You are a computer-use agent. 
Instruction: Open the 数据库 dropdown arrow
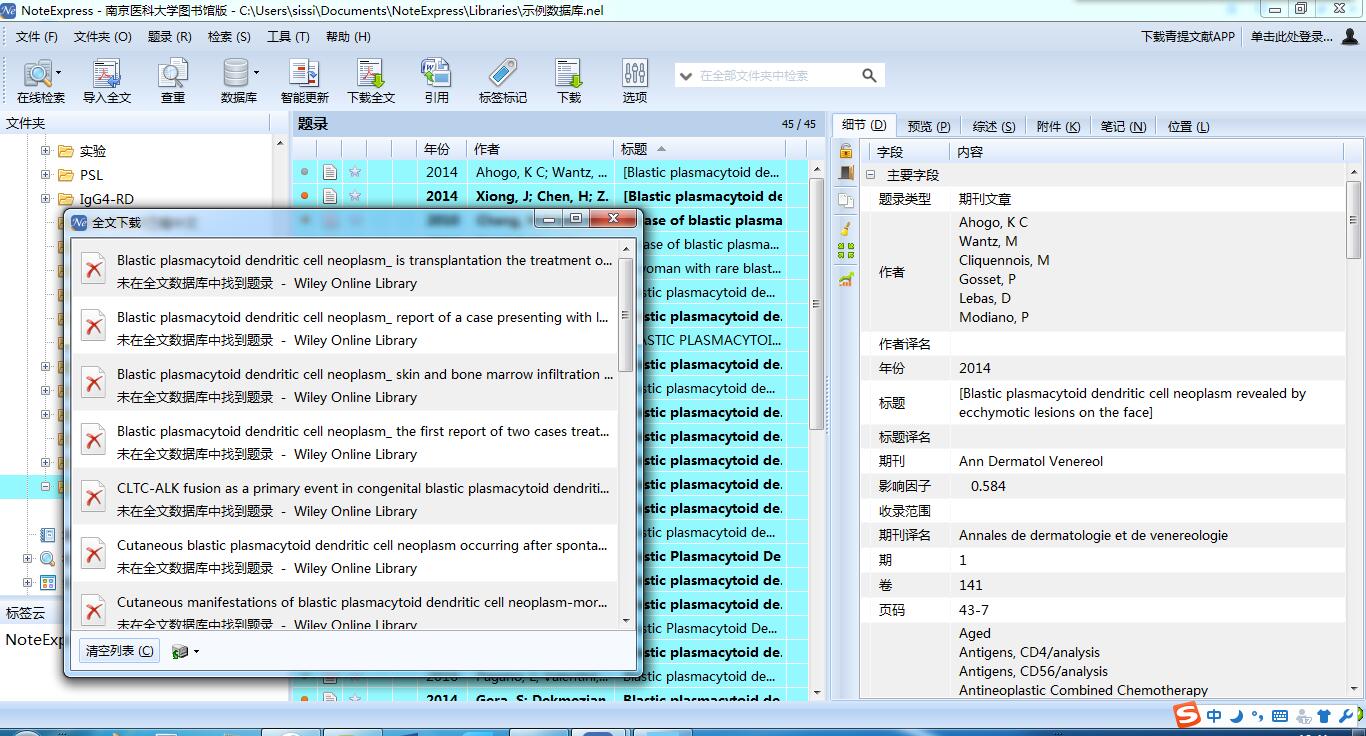(x=256, y=72)
